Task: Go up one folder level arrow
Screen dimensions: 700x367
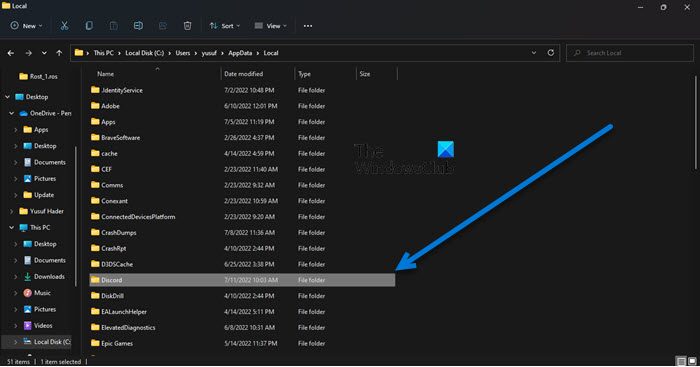Action: pos(59,53)
